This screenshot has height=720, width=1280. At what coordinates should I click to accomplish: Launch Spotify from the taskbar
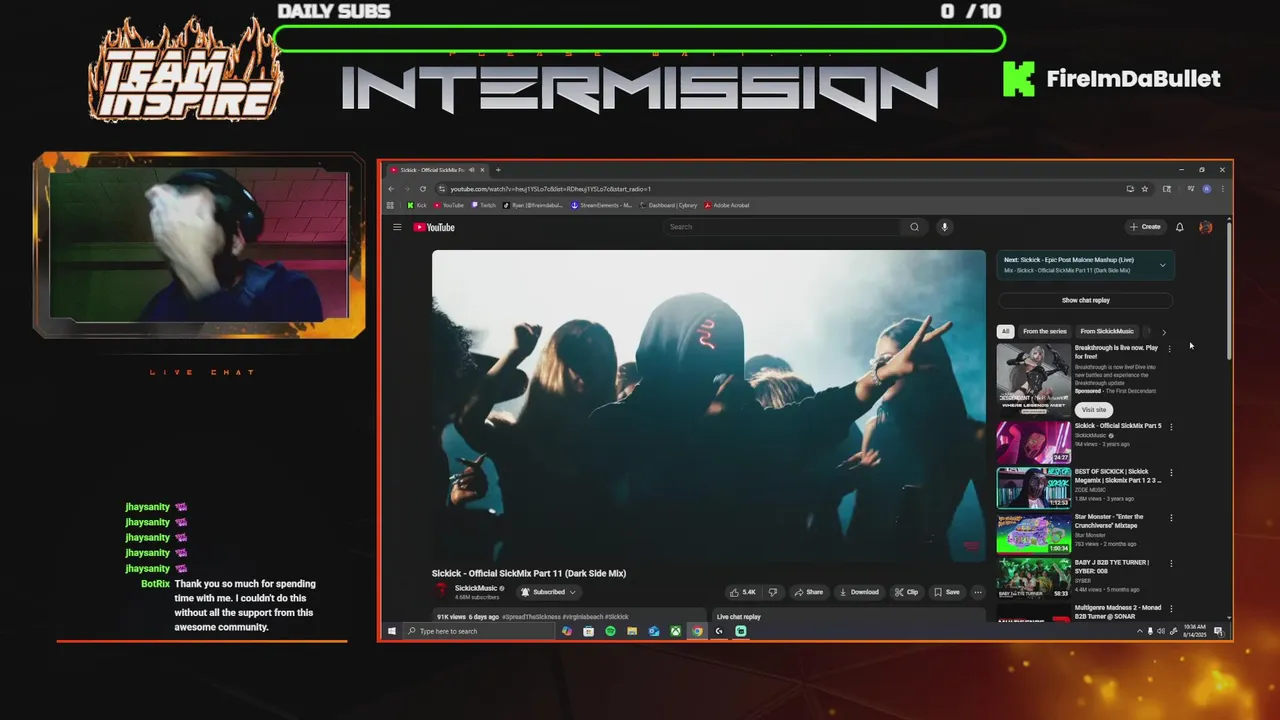(x=610, y=631)
